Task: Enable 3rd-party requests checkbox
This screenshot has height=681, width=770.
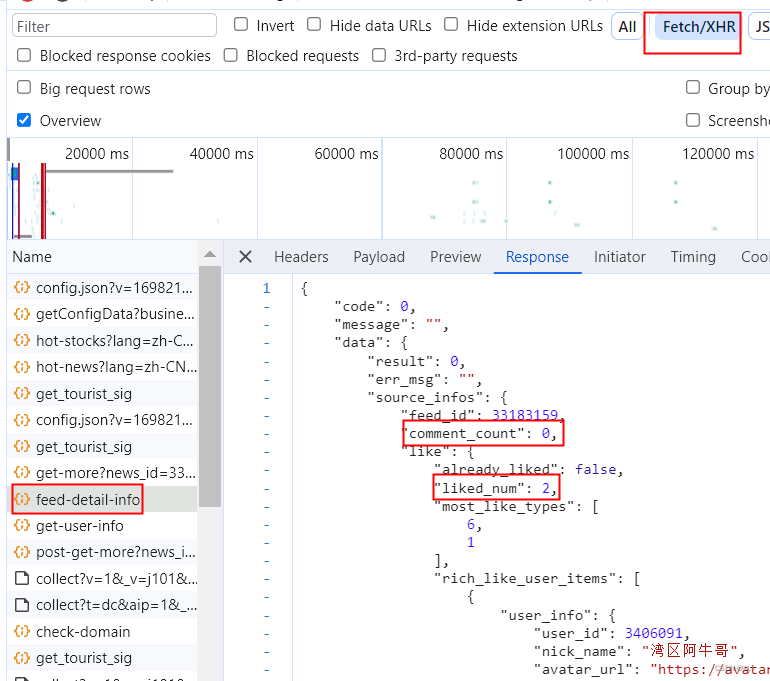Action: tap(379, 55)
